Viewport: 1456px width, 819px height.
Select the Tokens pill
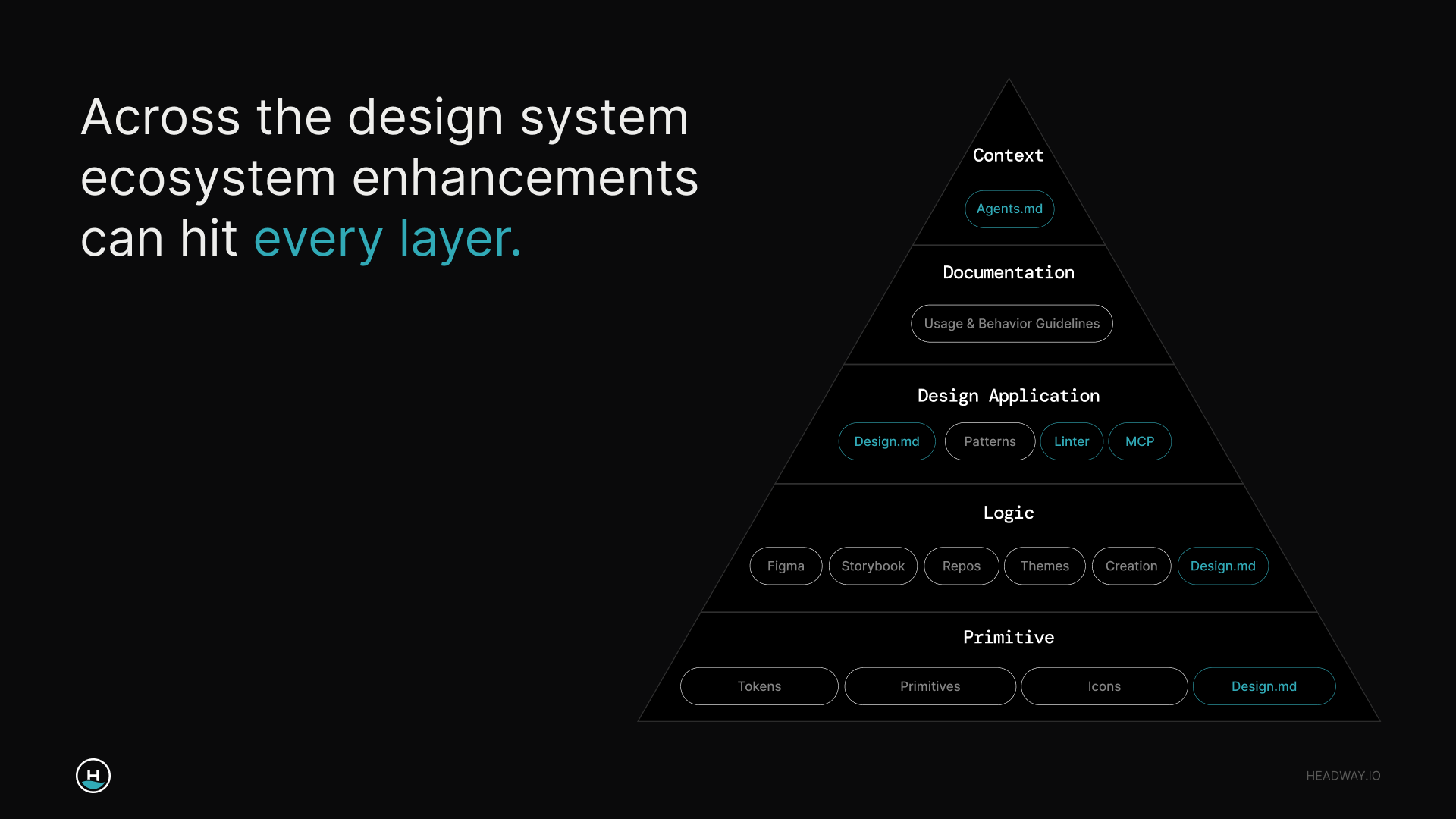(759, 686)
